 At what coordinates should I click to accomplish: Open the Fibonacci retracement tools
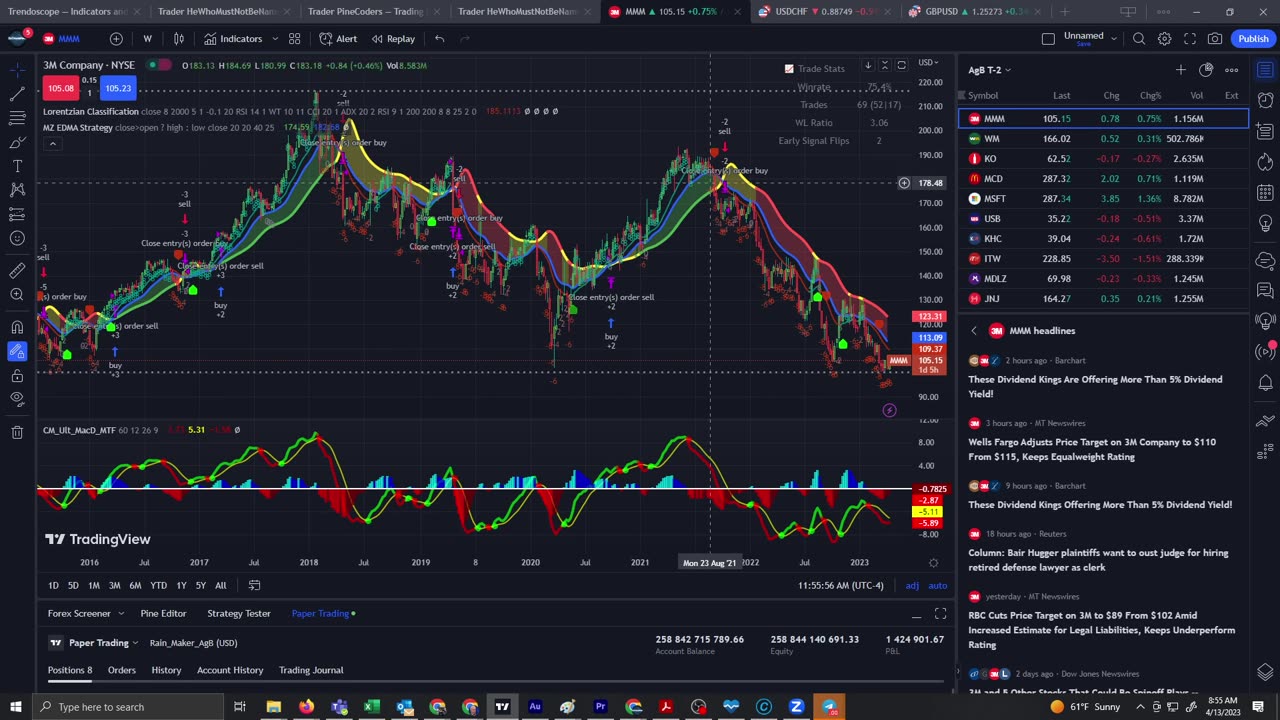click(x=17, y=118)
